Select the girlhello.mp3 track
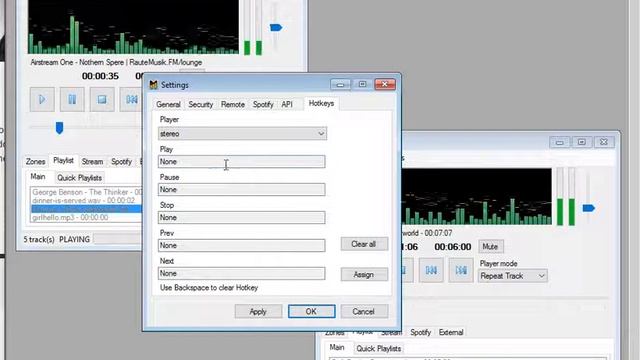This screenshot has height=360, width=640. point(87,218)
